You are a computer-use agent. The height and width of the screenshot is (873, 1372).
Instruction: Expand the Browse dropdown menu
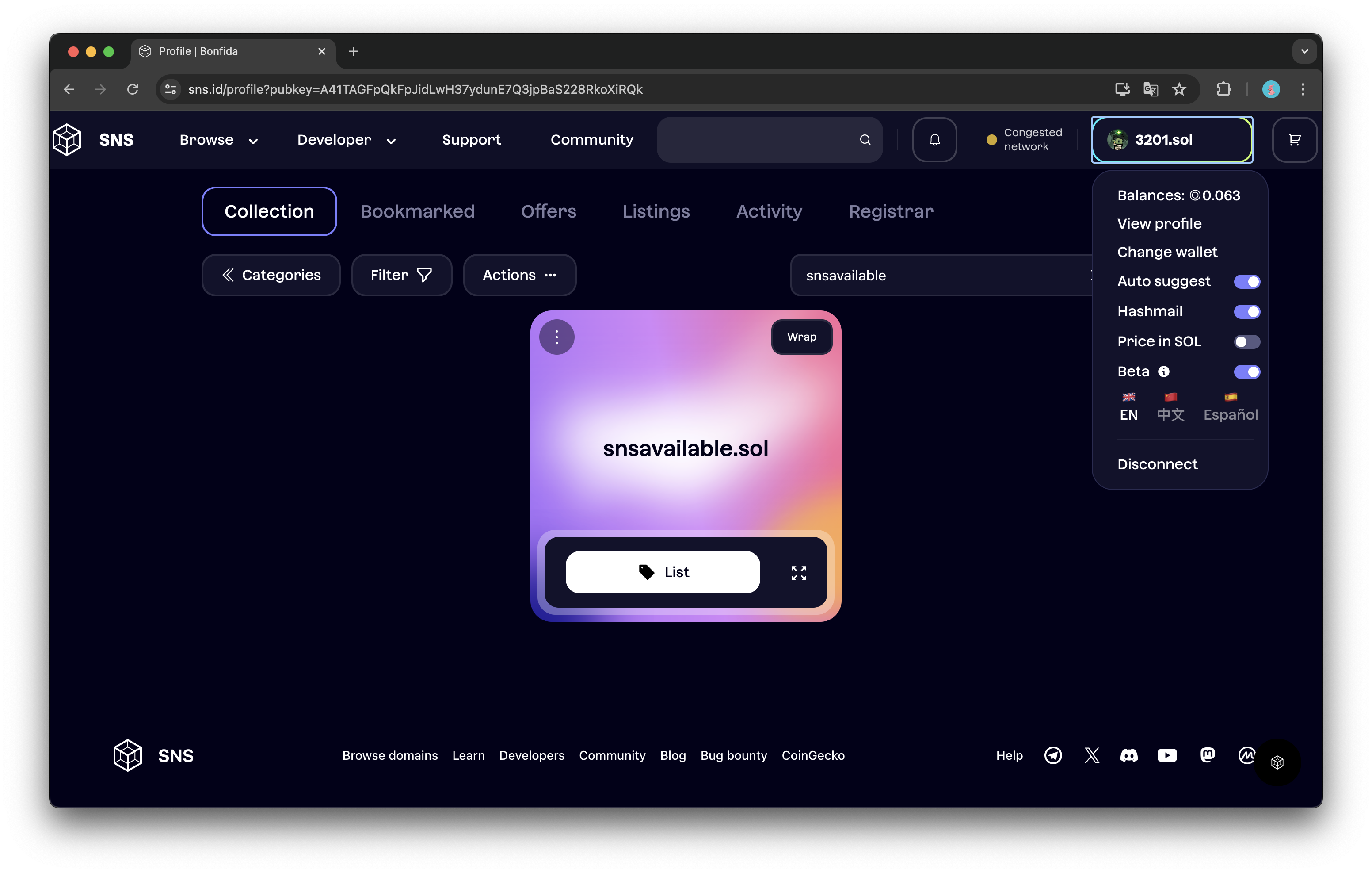click(x=218, y=140)
